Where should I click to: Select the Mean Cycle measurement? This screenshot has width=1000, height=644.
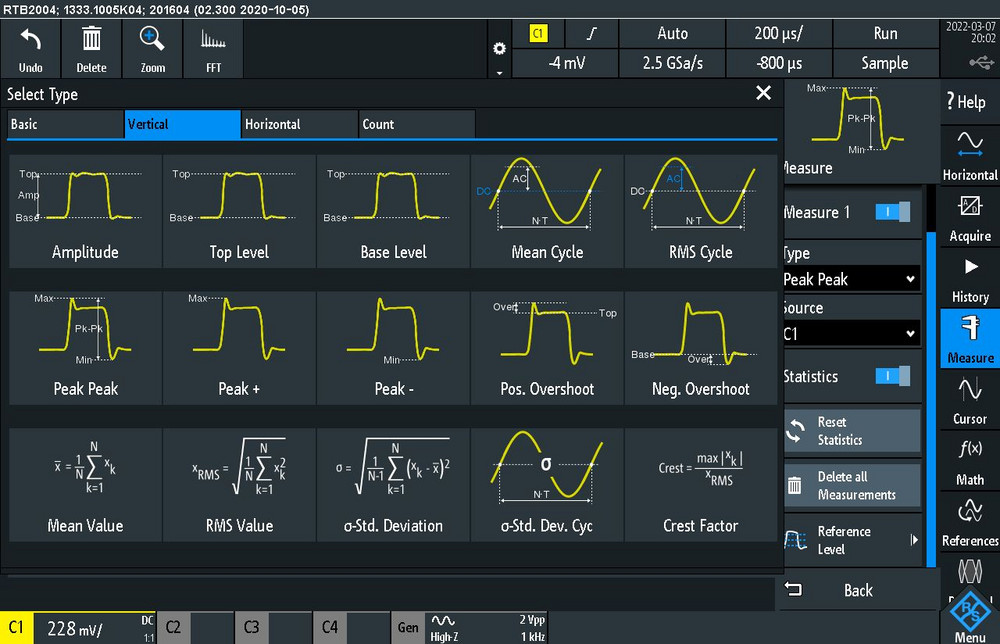pos(547,211)
